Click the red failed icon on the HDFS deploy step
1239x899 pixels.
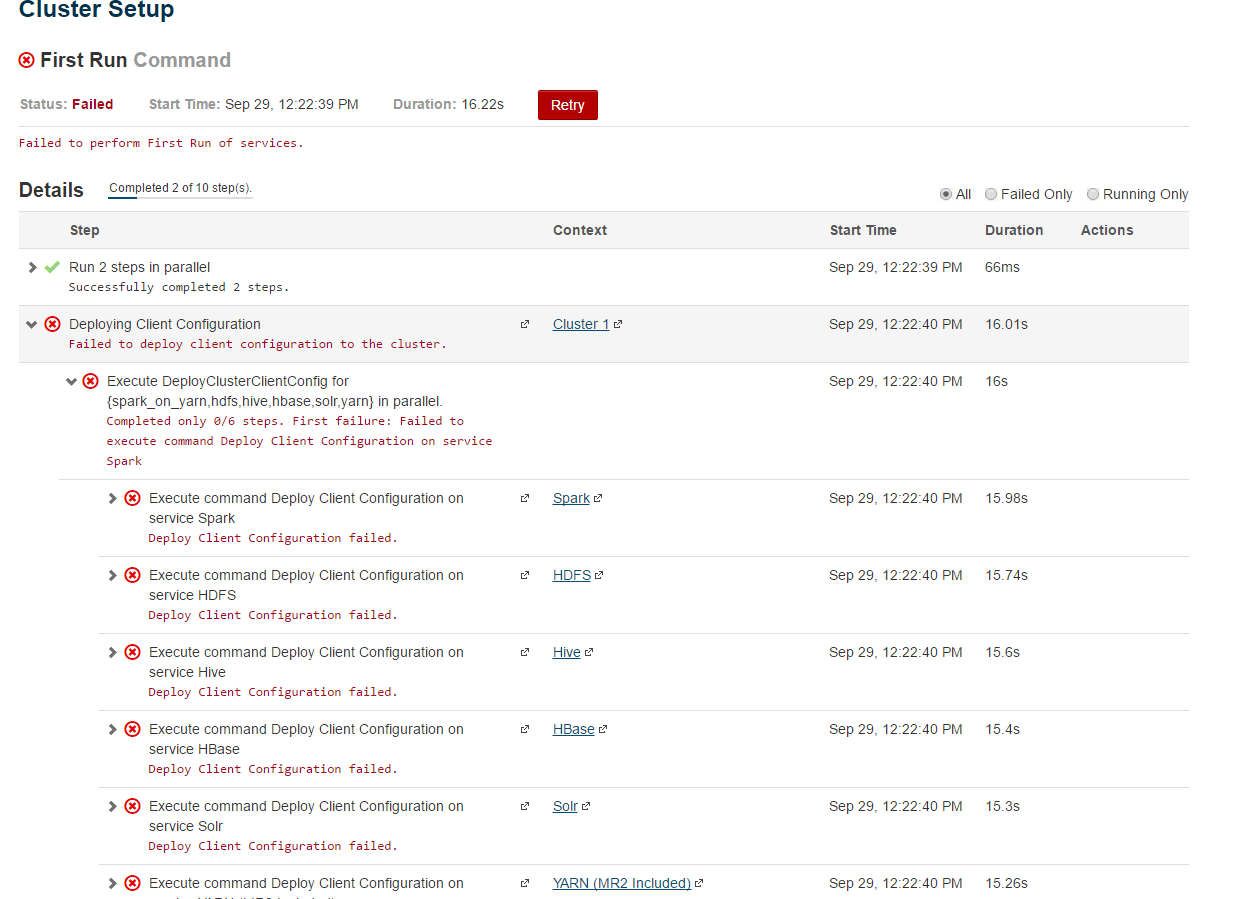(132, 575)
